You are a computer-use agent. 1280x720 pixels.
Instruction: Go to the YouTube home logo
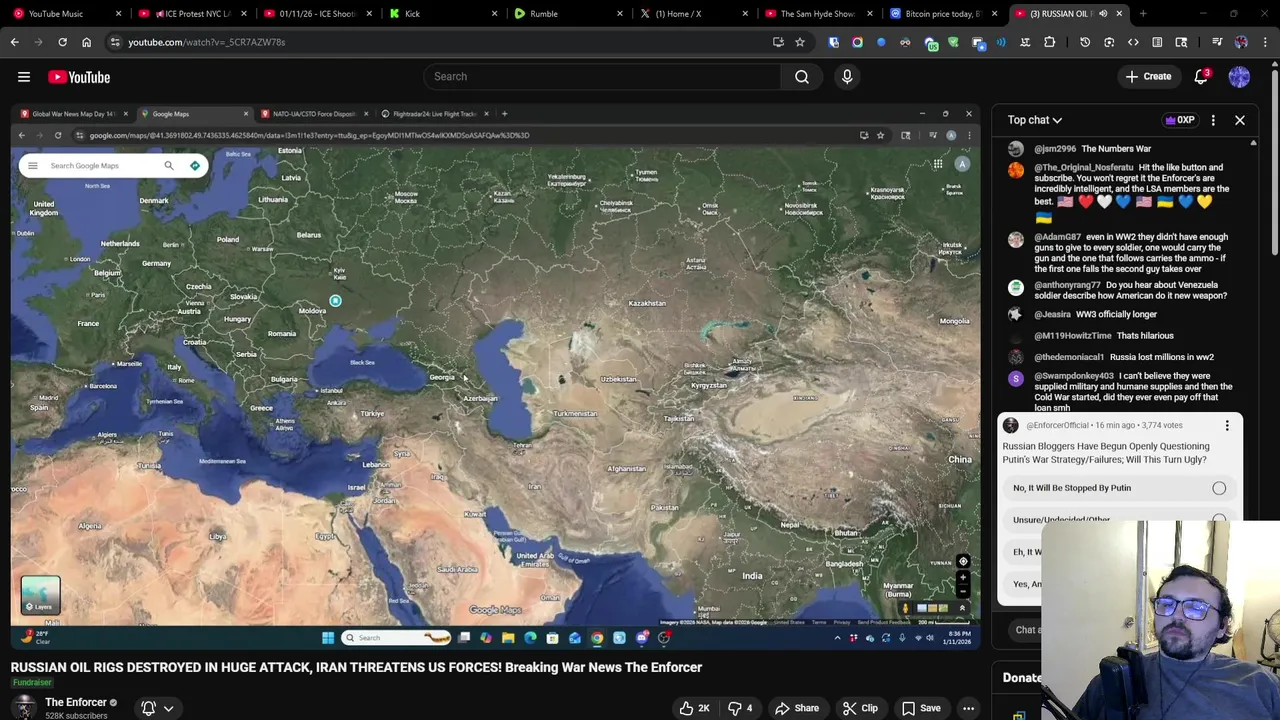click(x=79, y=77)
